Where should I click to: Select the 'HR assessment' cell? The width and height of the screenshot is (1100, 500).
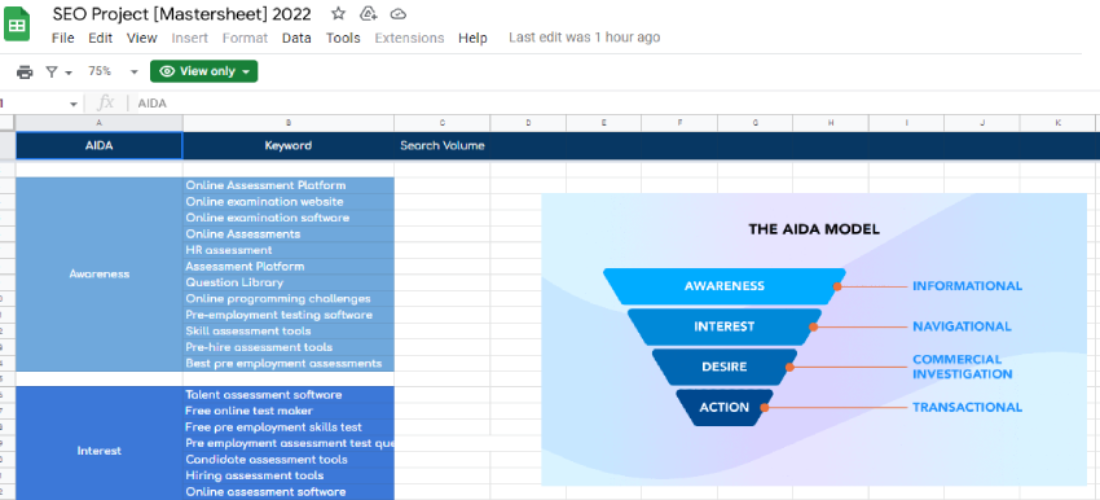pyautogui.click(x=288, y=250)
